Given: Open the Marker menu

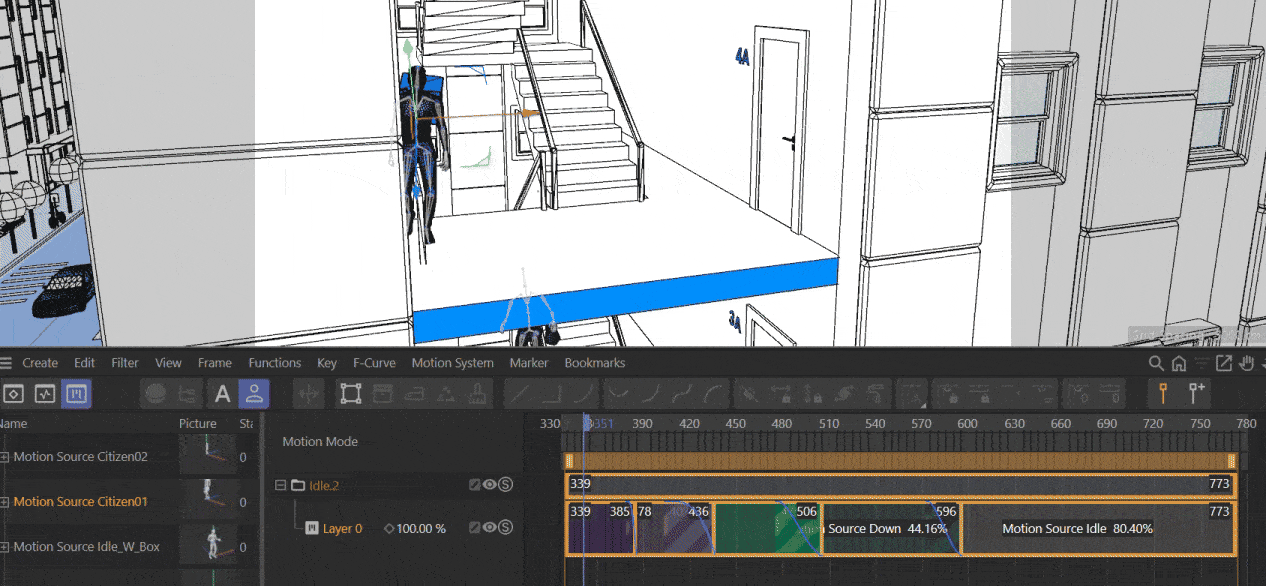Looking at the screenshot, I should click(x=529, y=363).
